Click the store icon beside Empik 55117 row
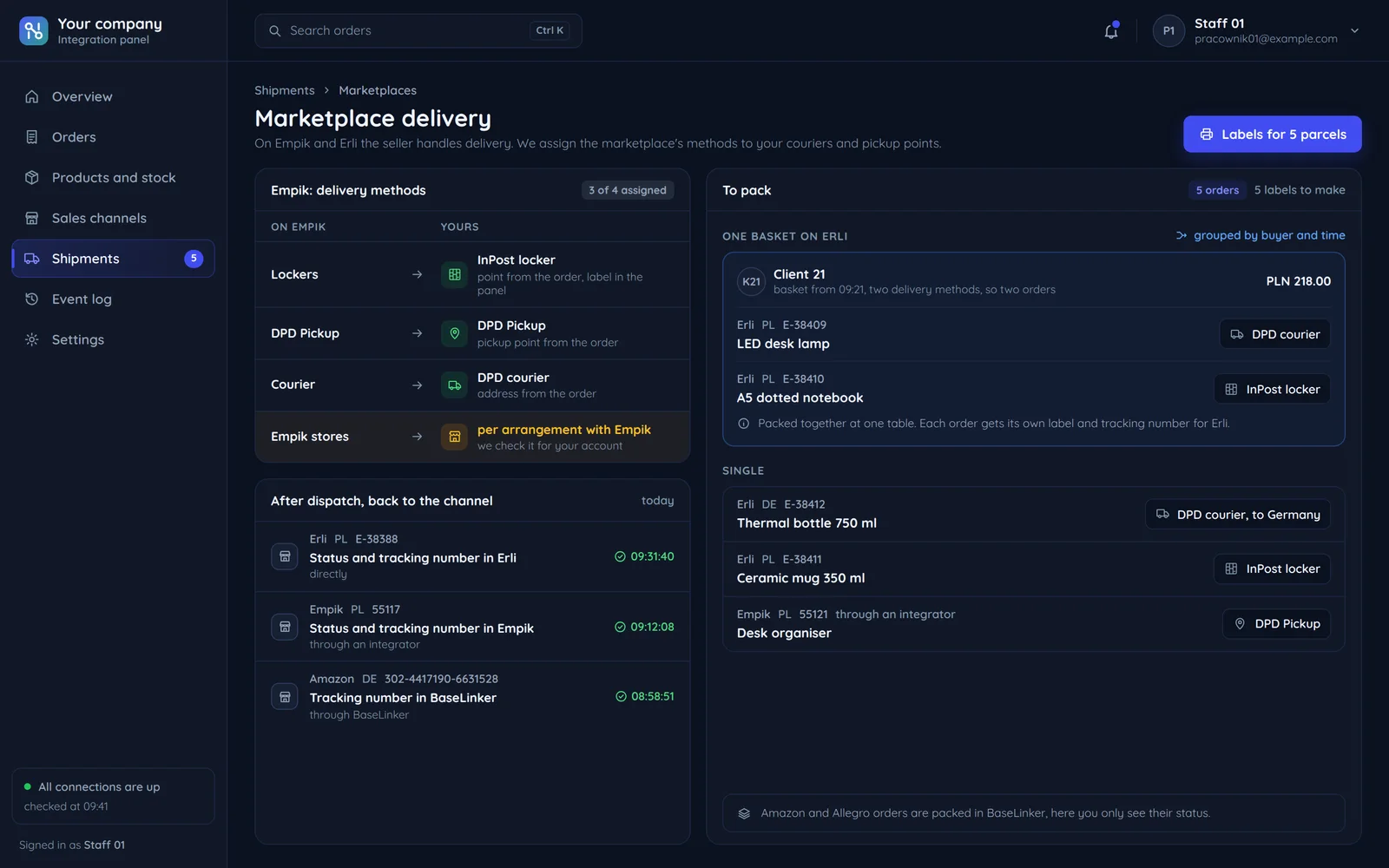 tap(285, 627)
